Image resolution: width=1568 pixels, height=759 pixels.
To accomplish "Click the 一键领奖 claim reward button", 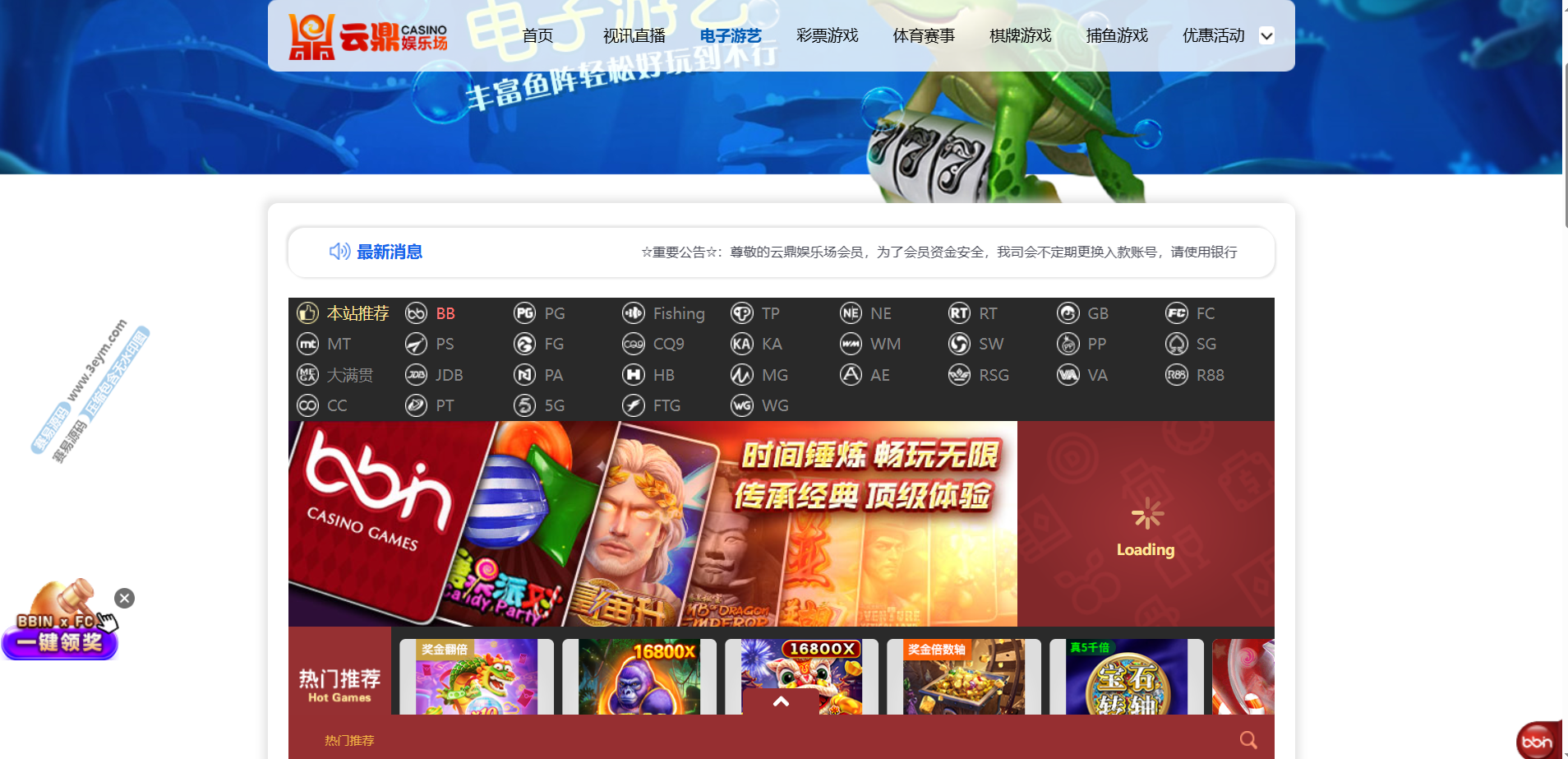I will tap(59, 642).
